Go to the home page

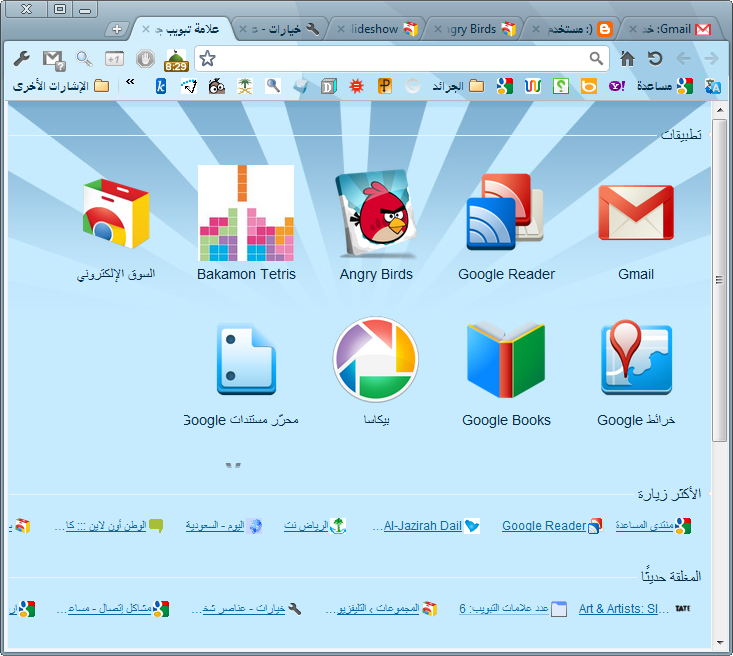[x=627, y=59]
